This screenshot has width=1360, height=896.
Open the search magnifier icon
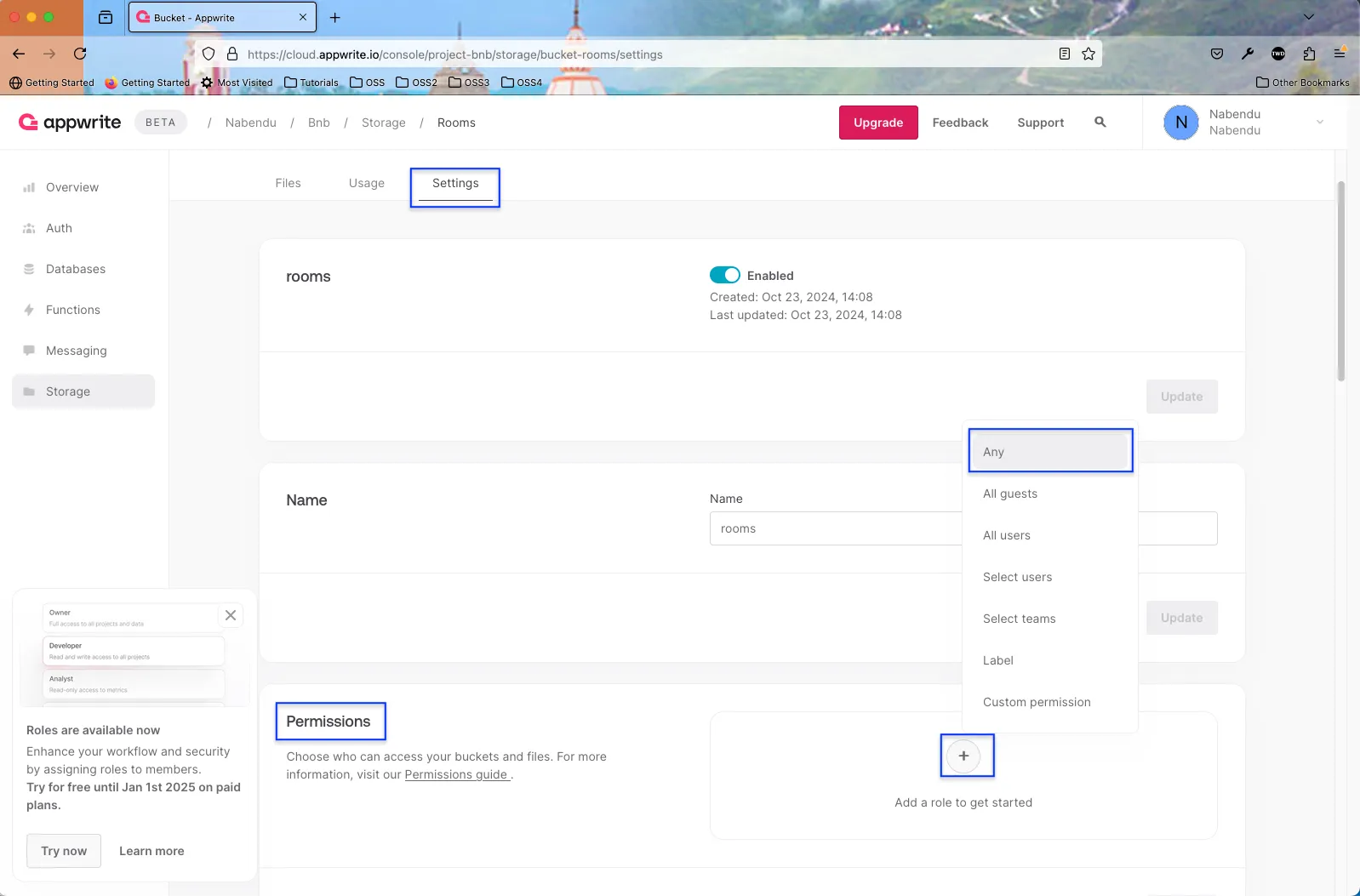click(1100, 123)
